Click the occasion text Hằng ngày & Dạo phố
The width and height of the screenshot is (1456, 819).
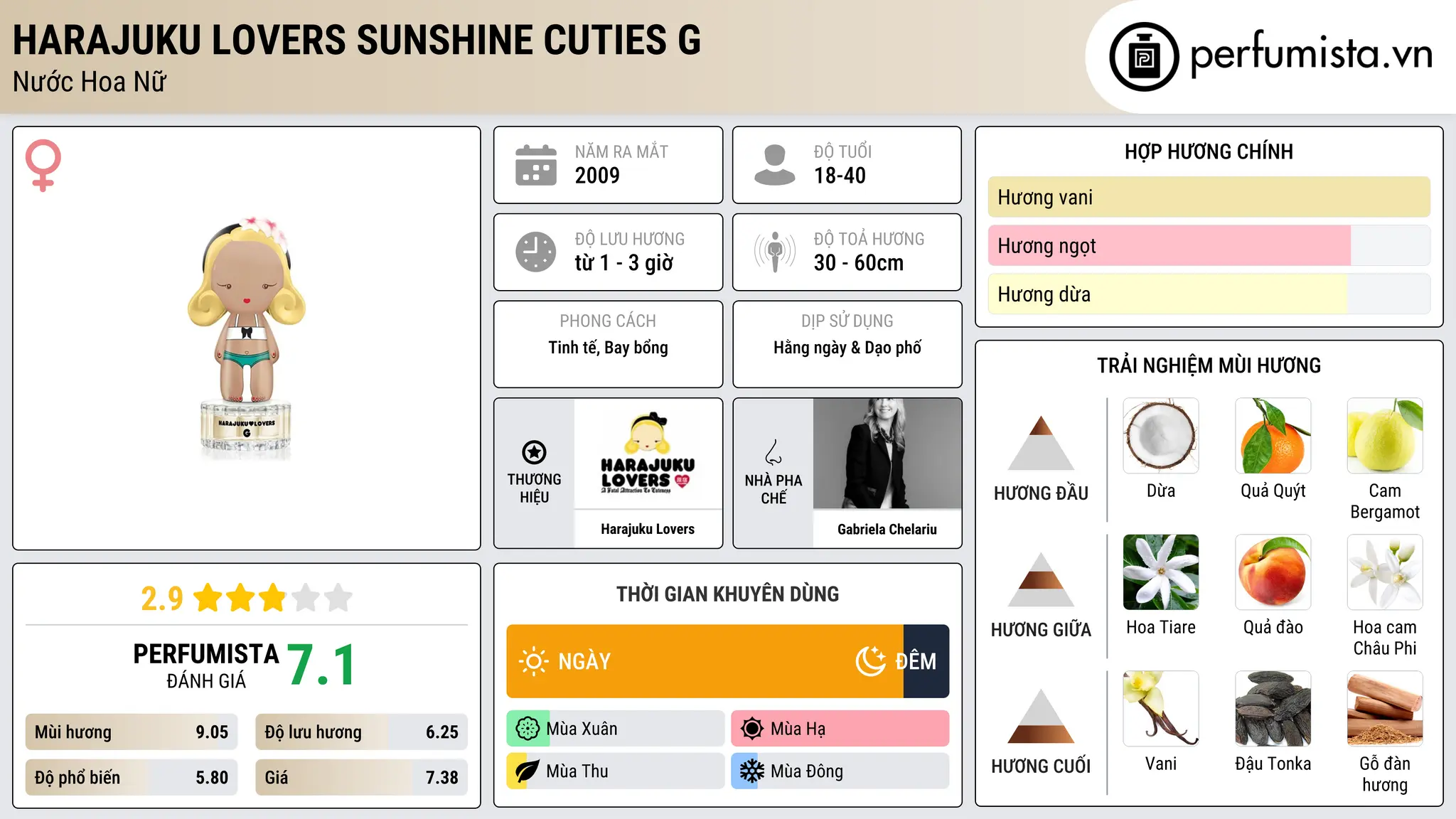coord(847,348)
